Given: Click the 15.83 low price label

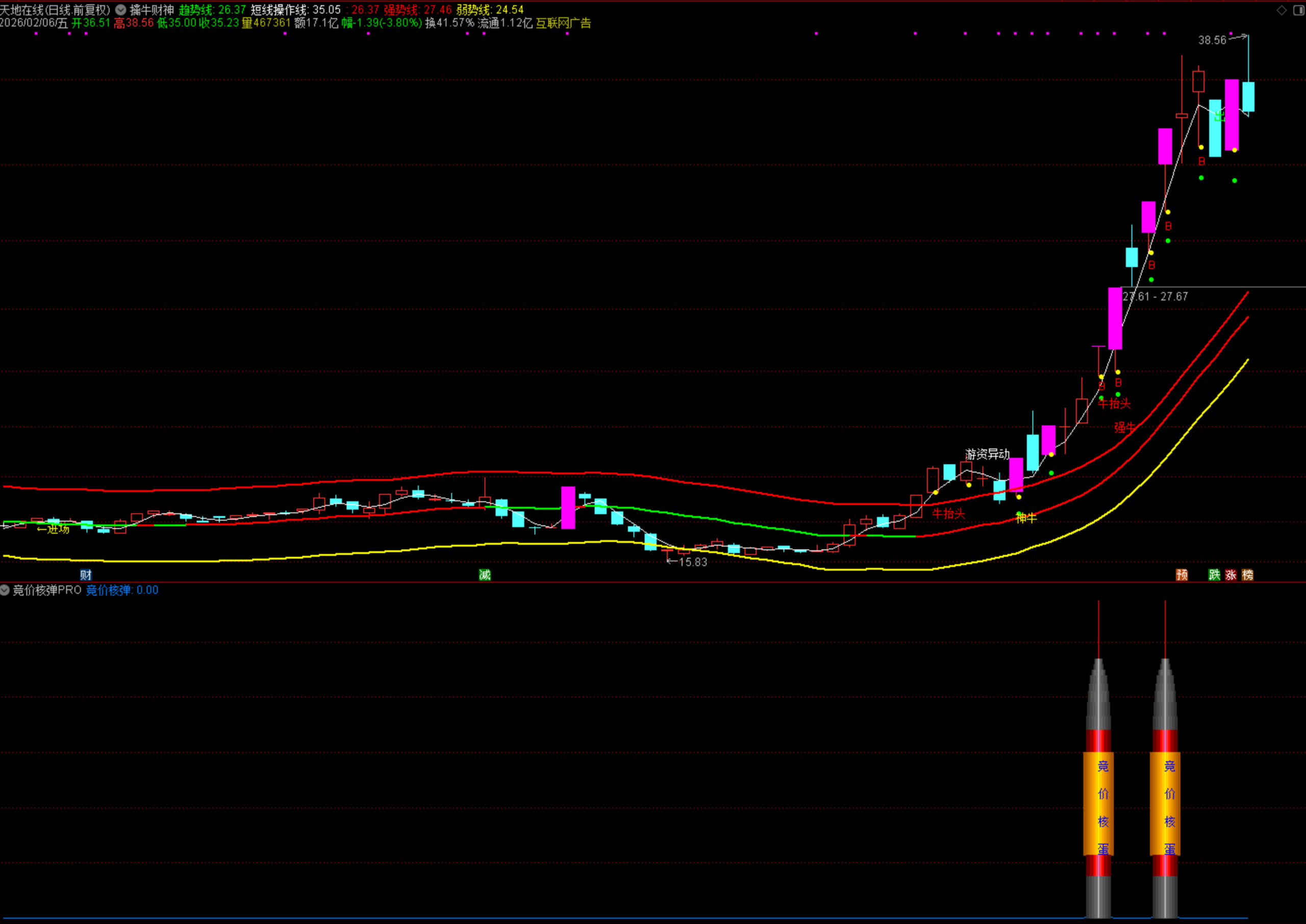Looking at the screenshot, I should 692,562.
